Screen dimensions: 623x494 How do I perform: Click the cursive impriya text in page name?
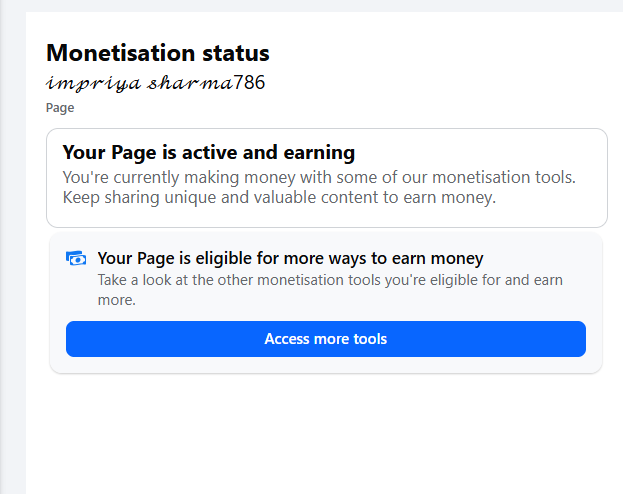click(93, 83)
